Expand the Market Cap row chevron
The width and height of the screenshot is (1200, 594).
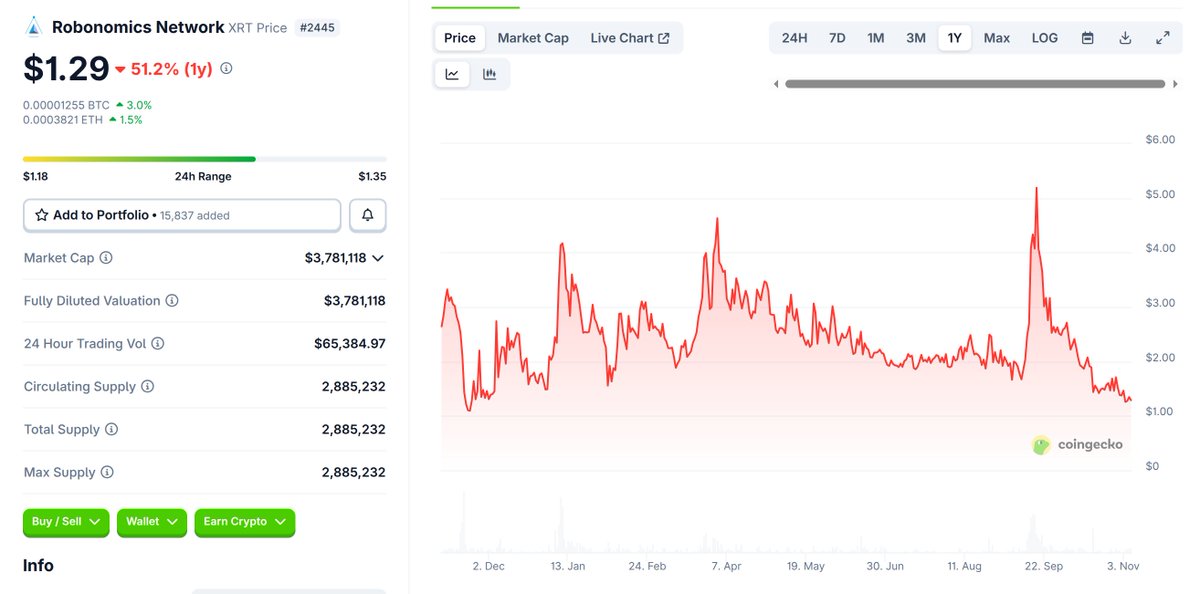pyautogui.click(x=376, y=257)
